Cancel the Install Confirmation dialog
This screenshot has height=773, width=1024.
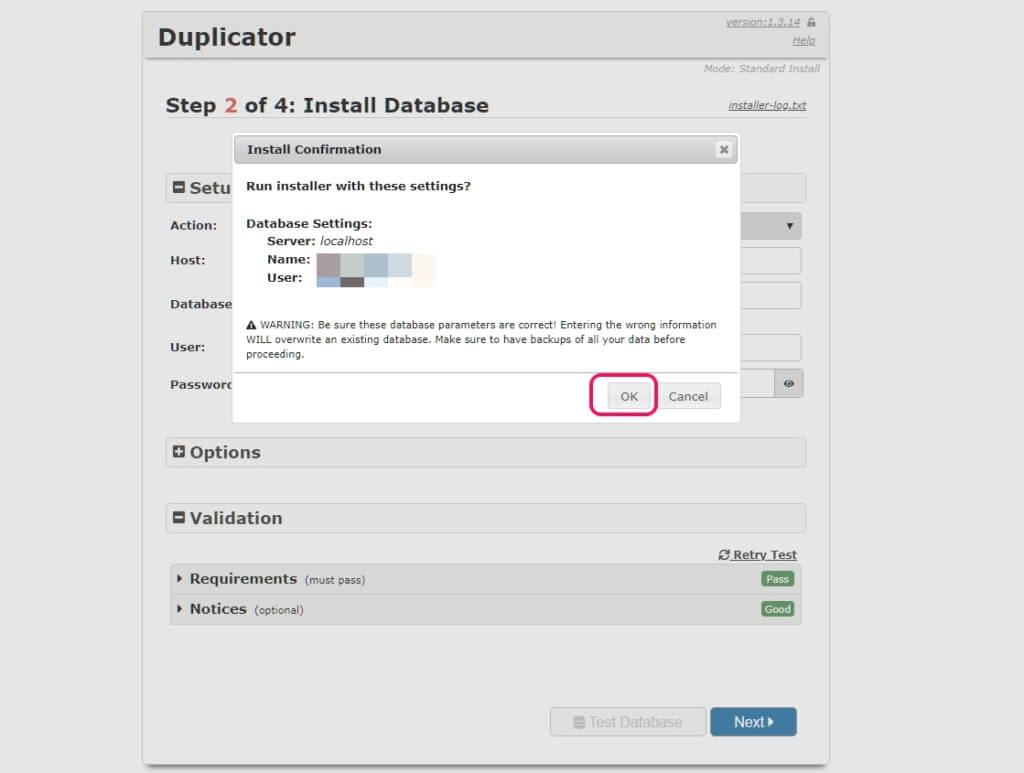[x=688, y=396]
